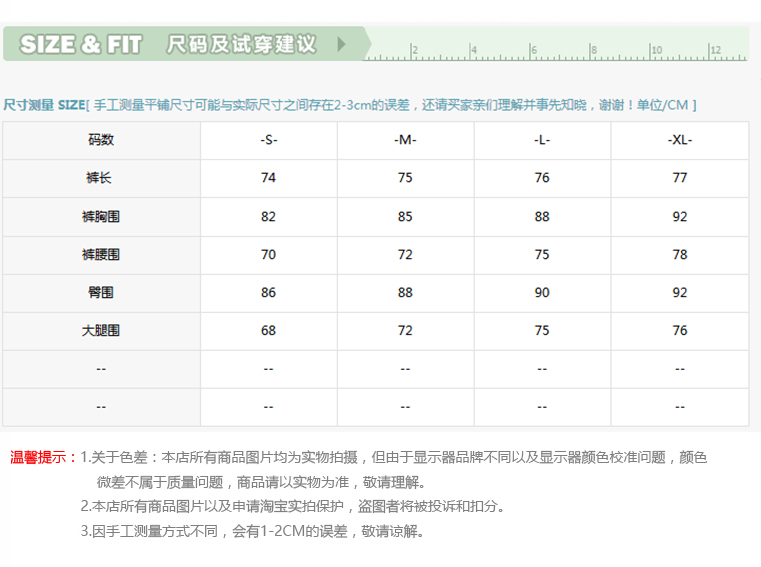Select the -S- size column header
The height and width of the screenshot is (567, 761).
pos(268,140)
